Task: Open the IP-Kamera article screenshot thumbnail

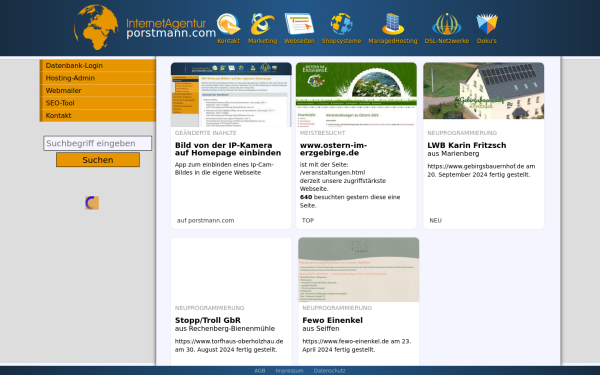Action: coord(231,95)
